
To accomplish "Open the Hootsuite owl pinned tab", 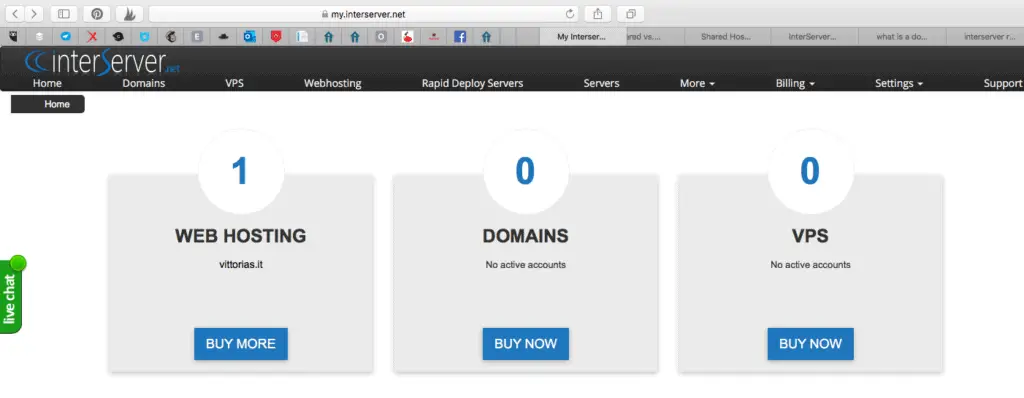I will click(13, 37).
